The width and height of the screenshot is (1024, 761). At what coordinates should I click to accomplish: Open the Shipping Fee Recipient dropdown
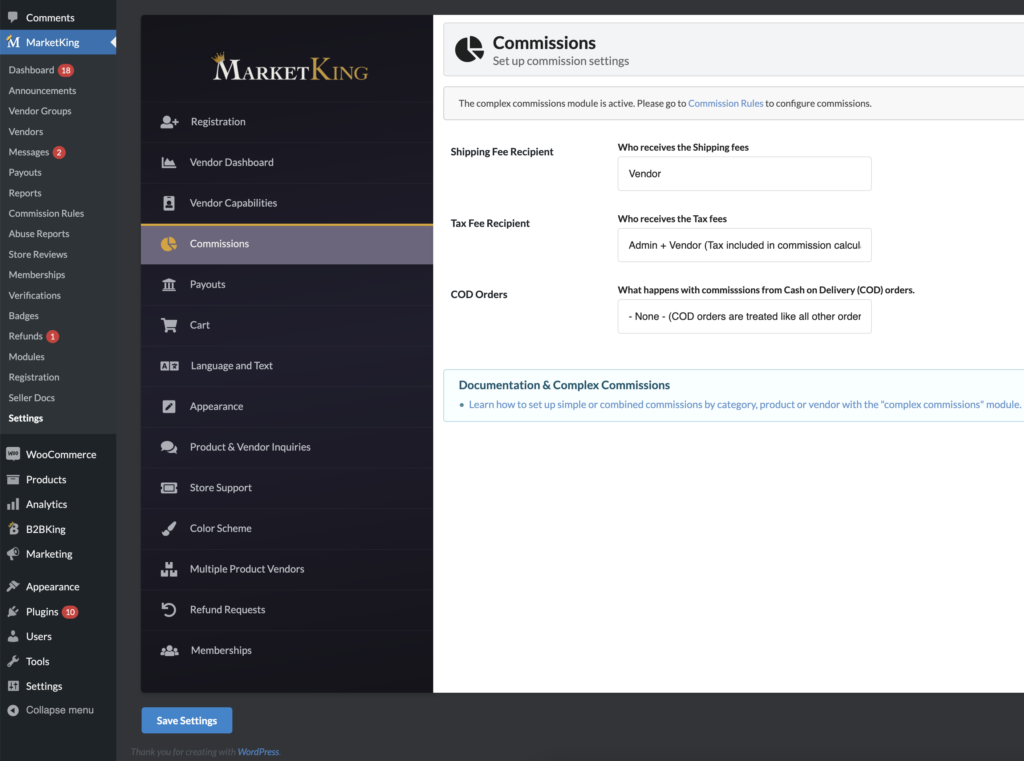744,174
